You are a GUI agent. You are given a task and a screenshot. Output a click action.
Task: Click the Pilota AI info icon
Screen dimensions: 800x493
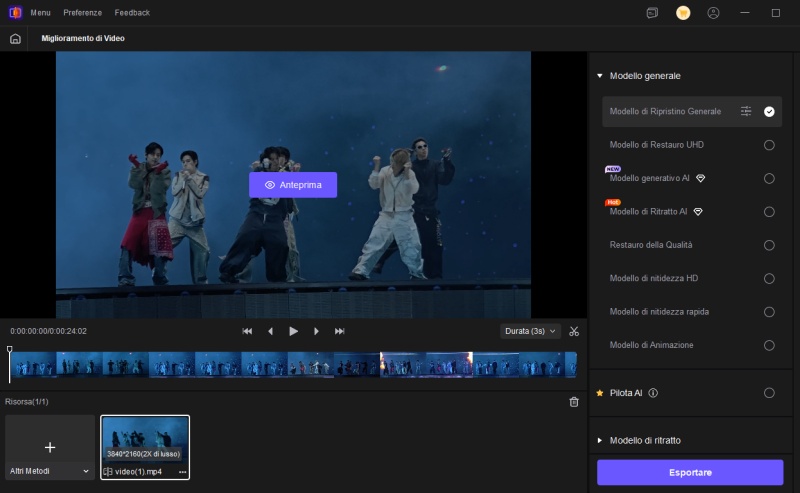[x=653, y=393]
